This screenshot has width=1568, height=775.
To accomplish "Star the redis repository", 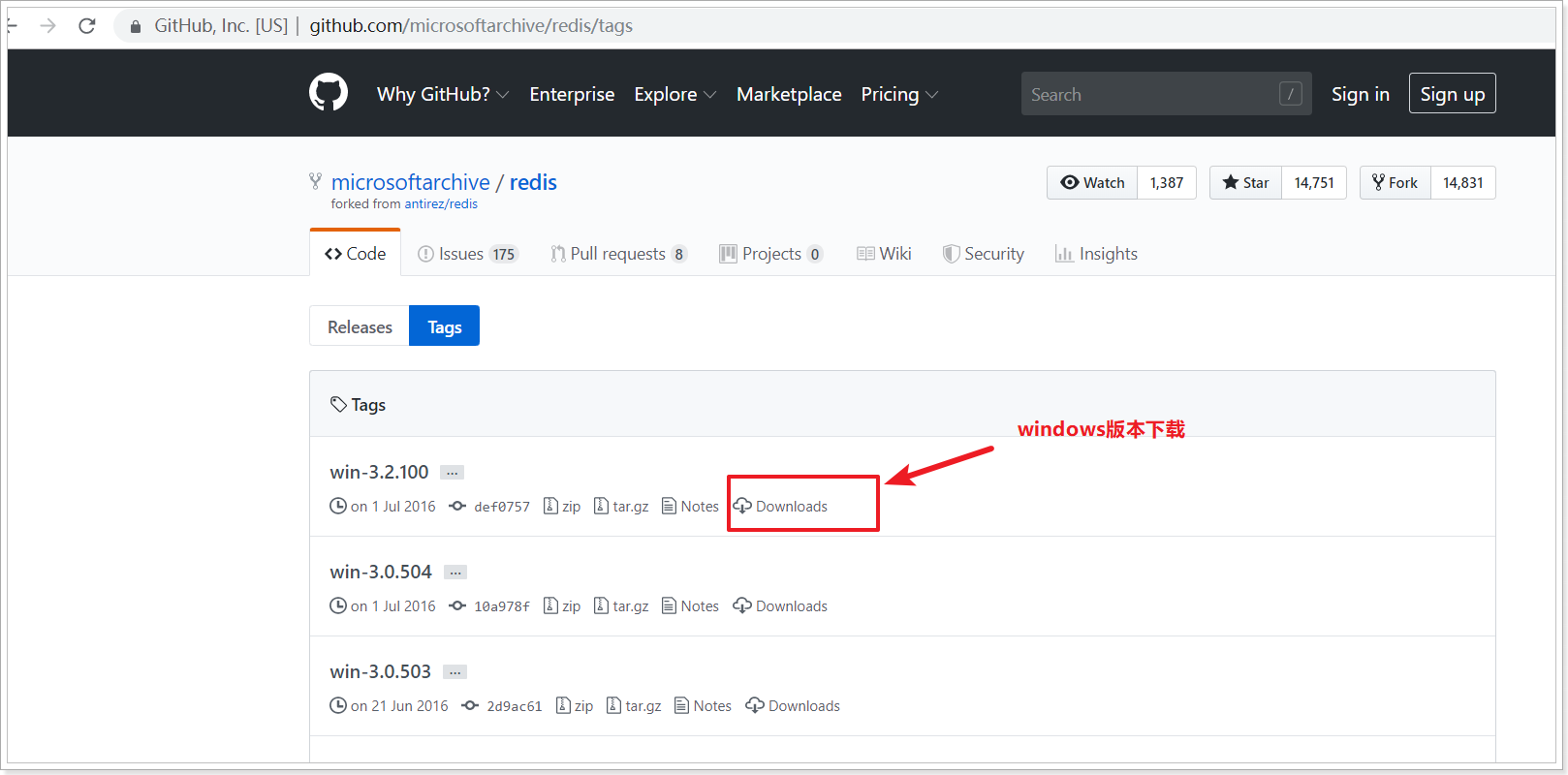I will (1245, 182).
